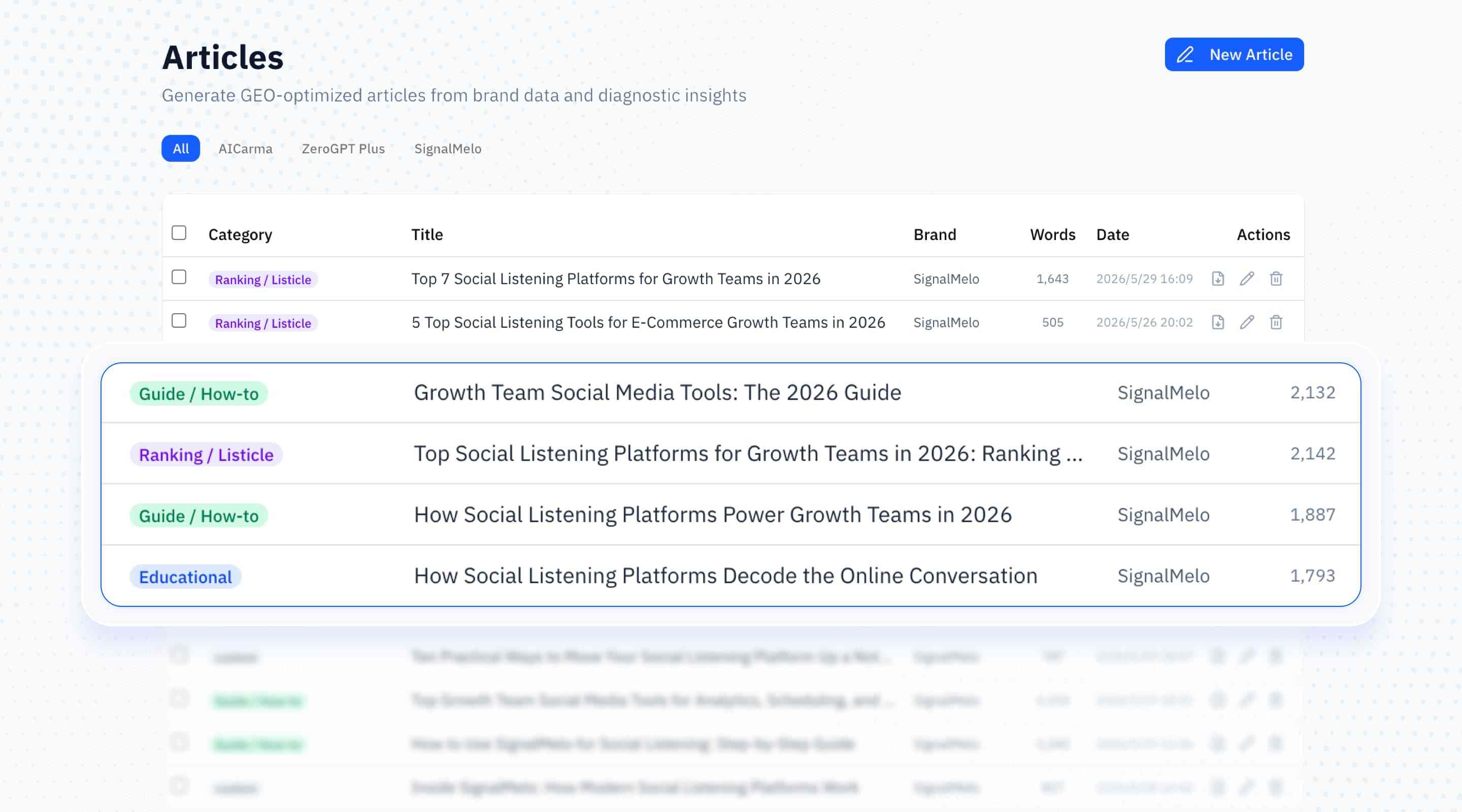Click the Guide / How-to tag on Growth Team Social Media Tools row

coord(198,393)
